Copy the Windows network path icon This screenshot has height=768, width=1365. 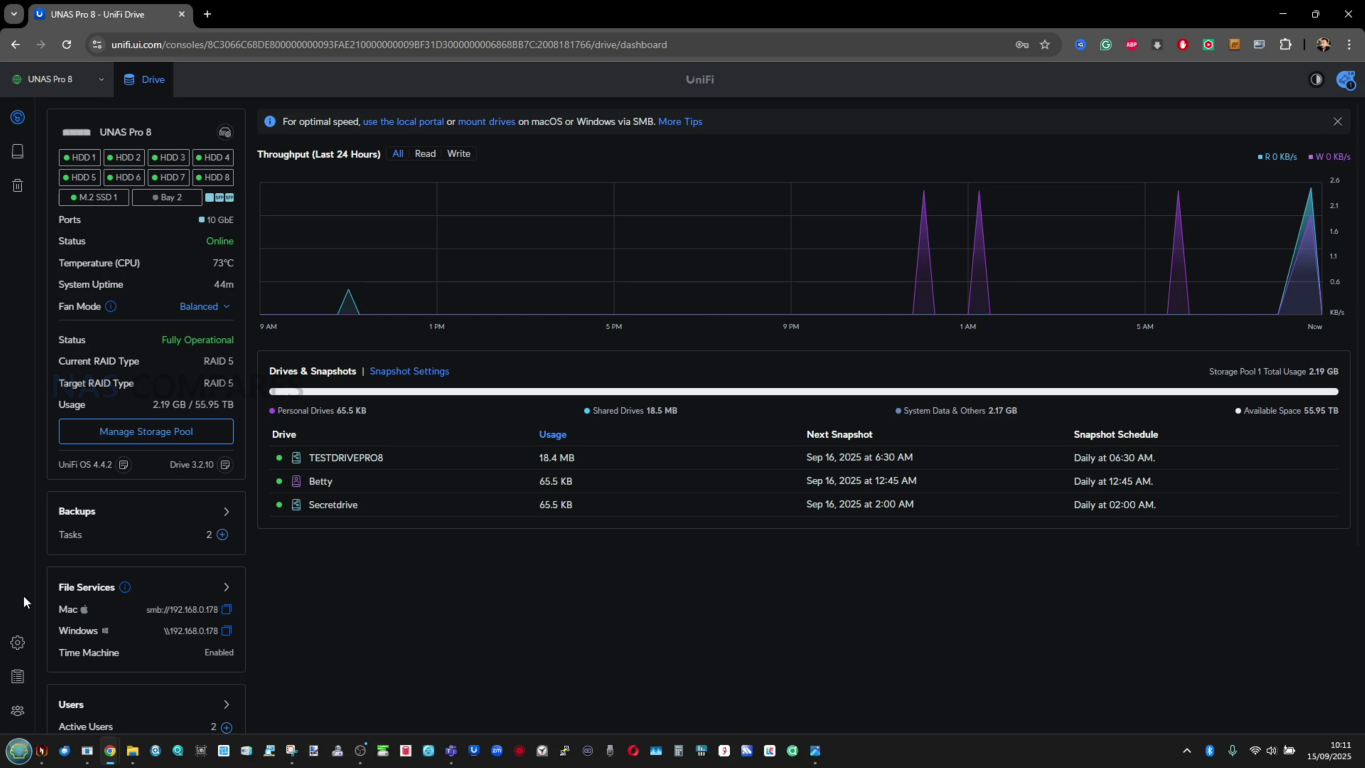tap(226, 631)
